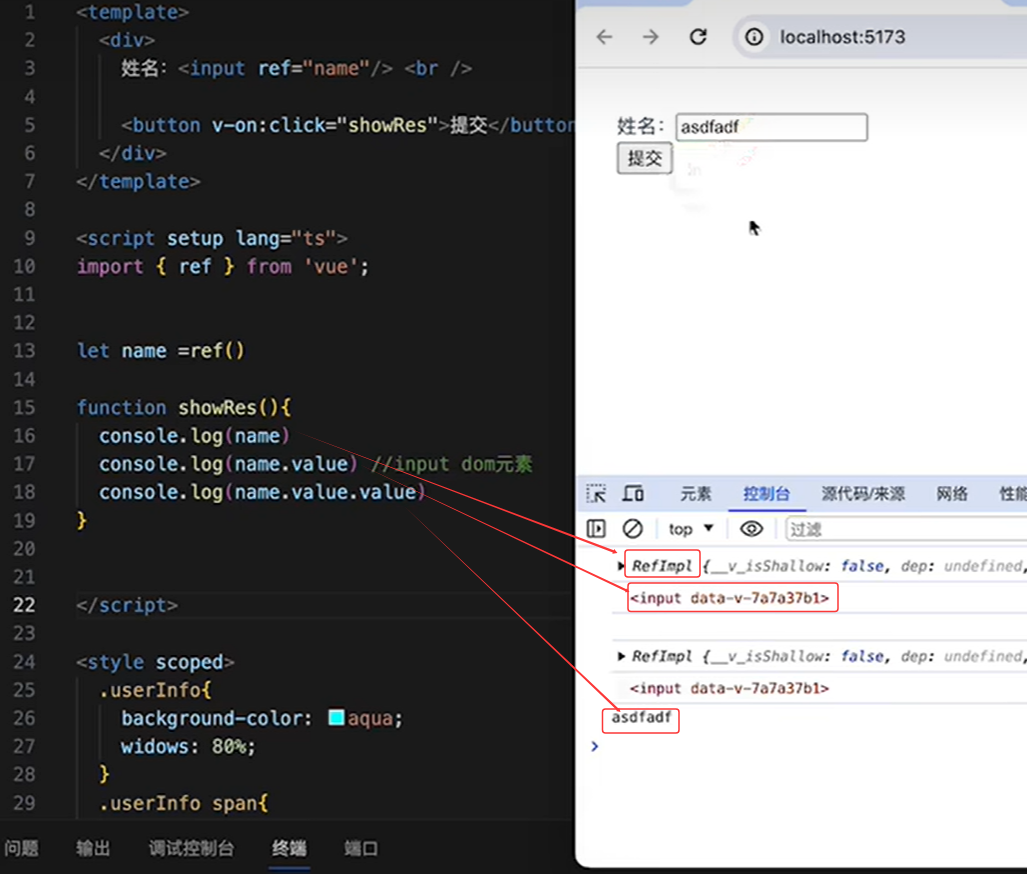
Task: Show the console sidebar panel icon
Action: point(596,529)
